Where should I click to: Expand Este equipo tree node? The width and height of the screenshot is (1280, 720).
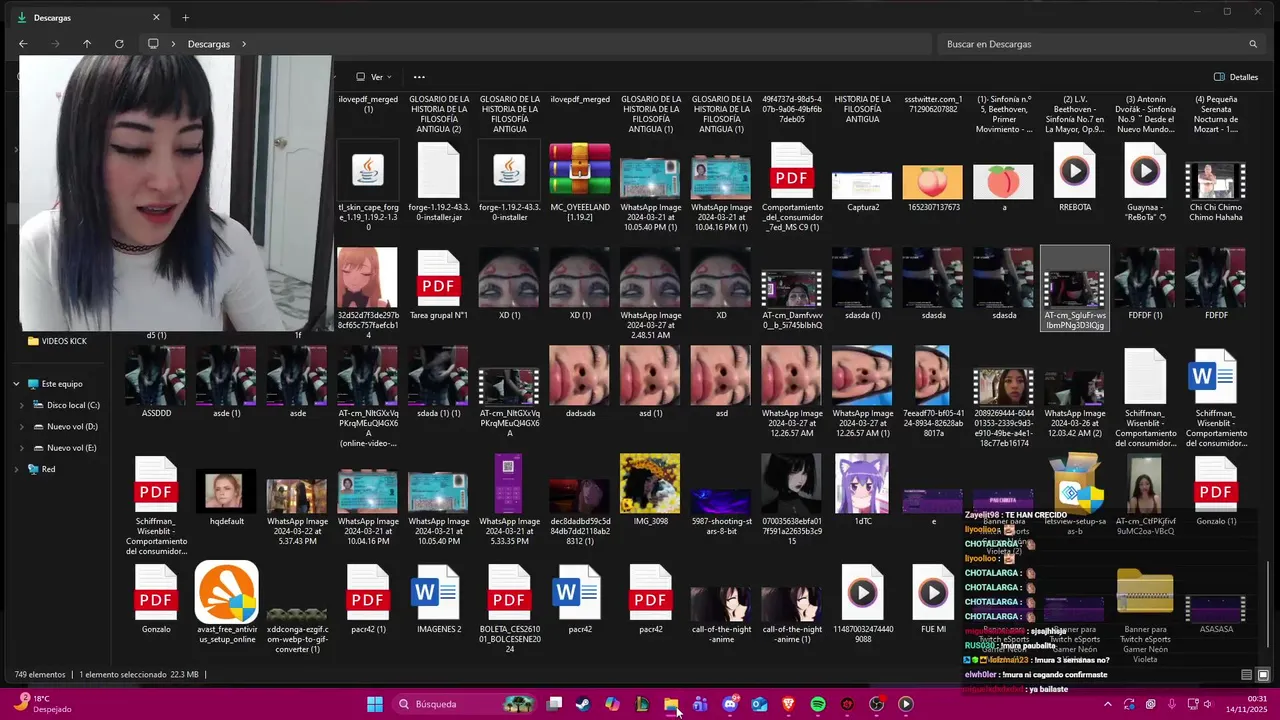click(16, 384)
